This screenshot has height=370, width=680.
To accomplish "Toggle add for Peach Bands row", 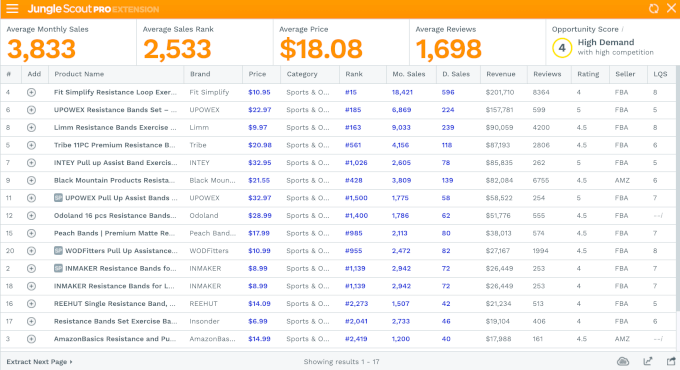I will [x=31, y=233].
